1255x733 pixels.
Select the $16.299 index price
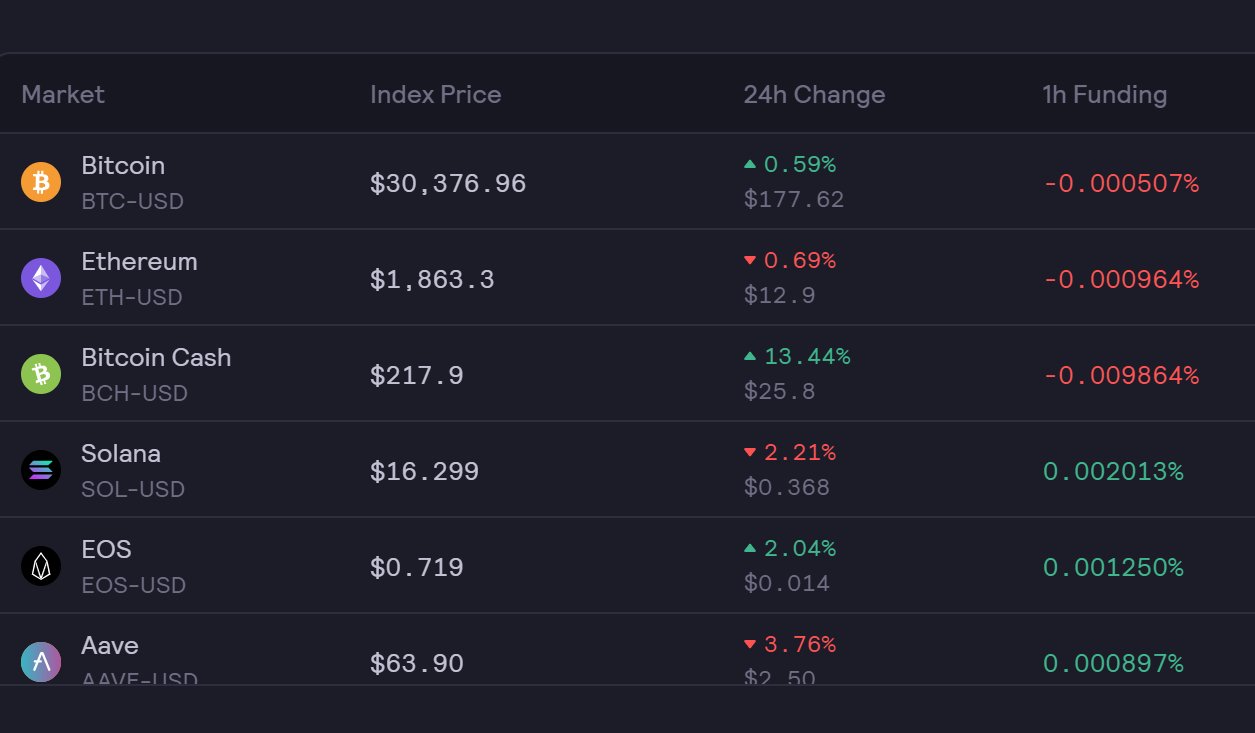[424, 471]
